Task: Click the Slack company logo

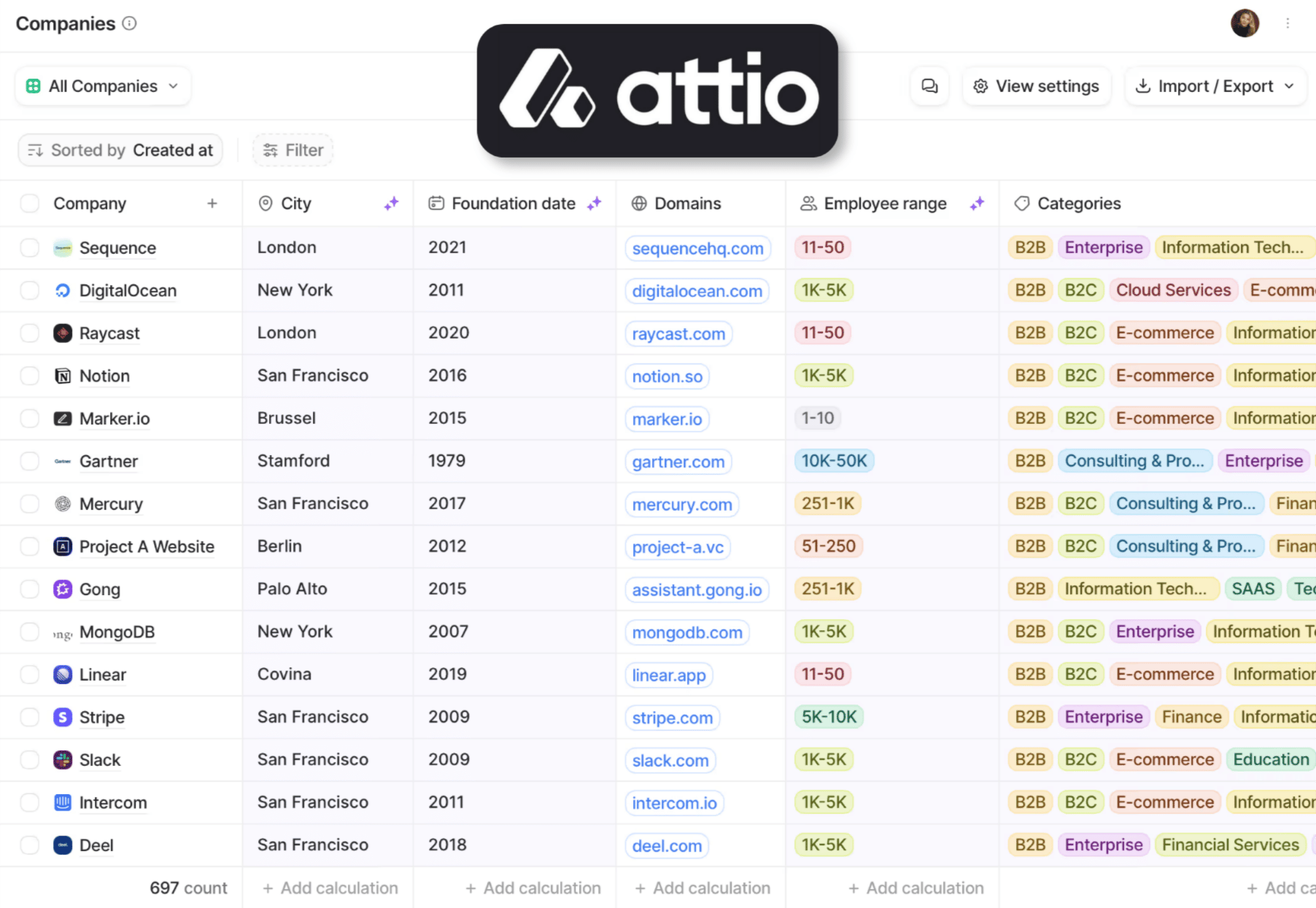Action: pyautogui.click(x=63, y=760)
